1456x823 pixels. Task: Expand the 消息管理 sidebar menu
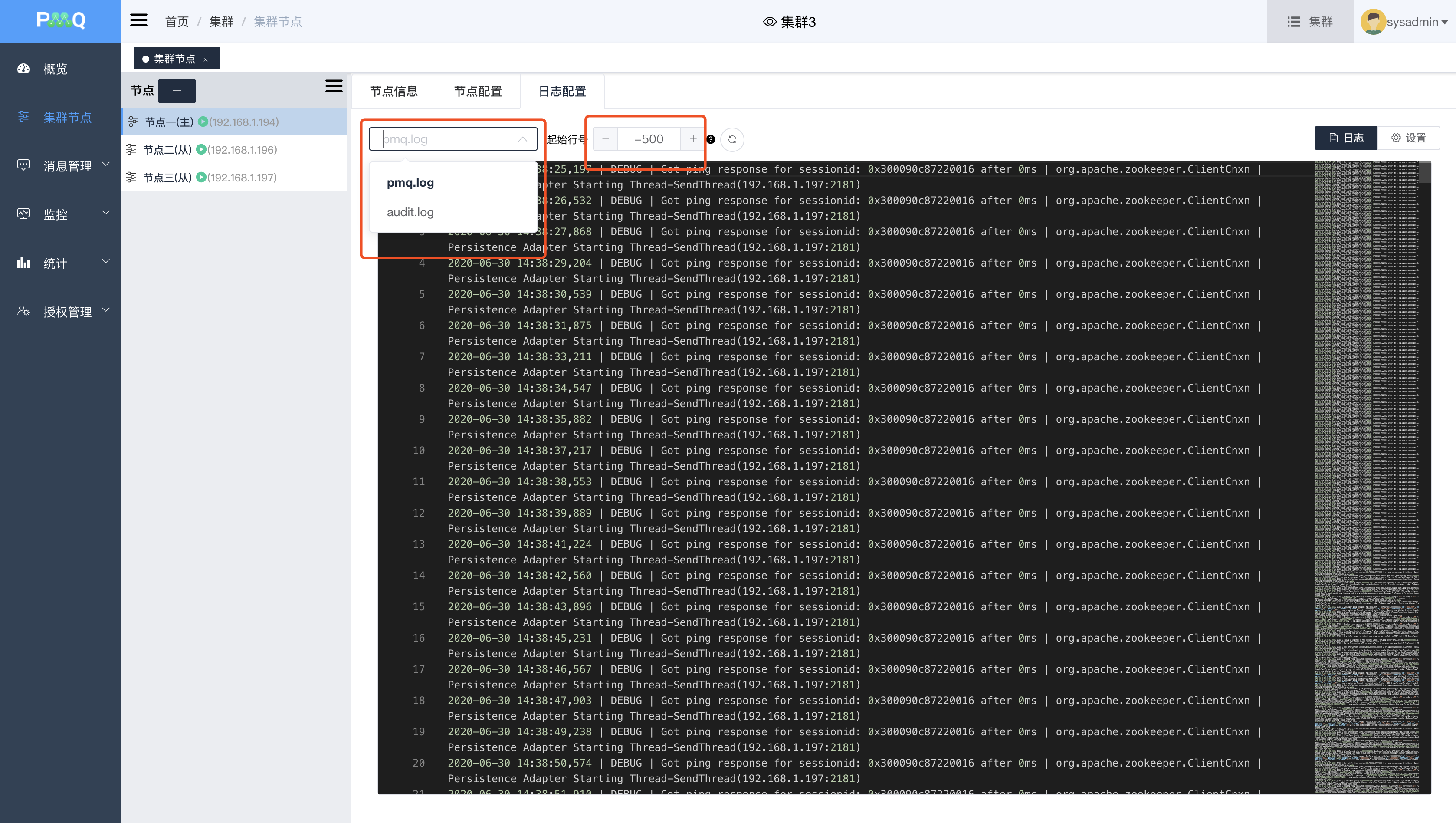[x=67, y=166]
